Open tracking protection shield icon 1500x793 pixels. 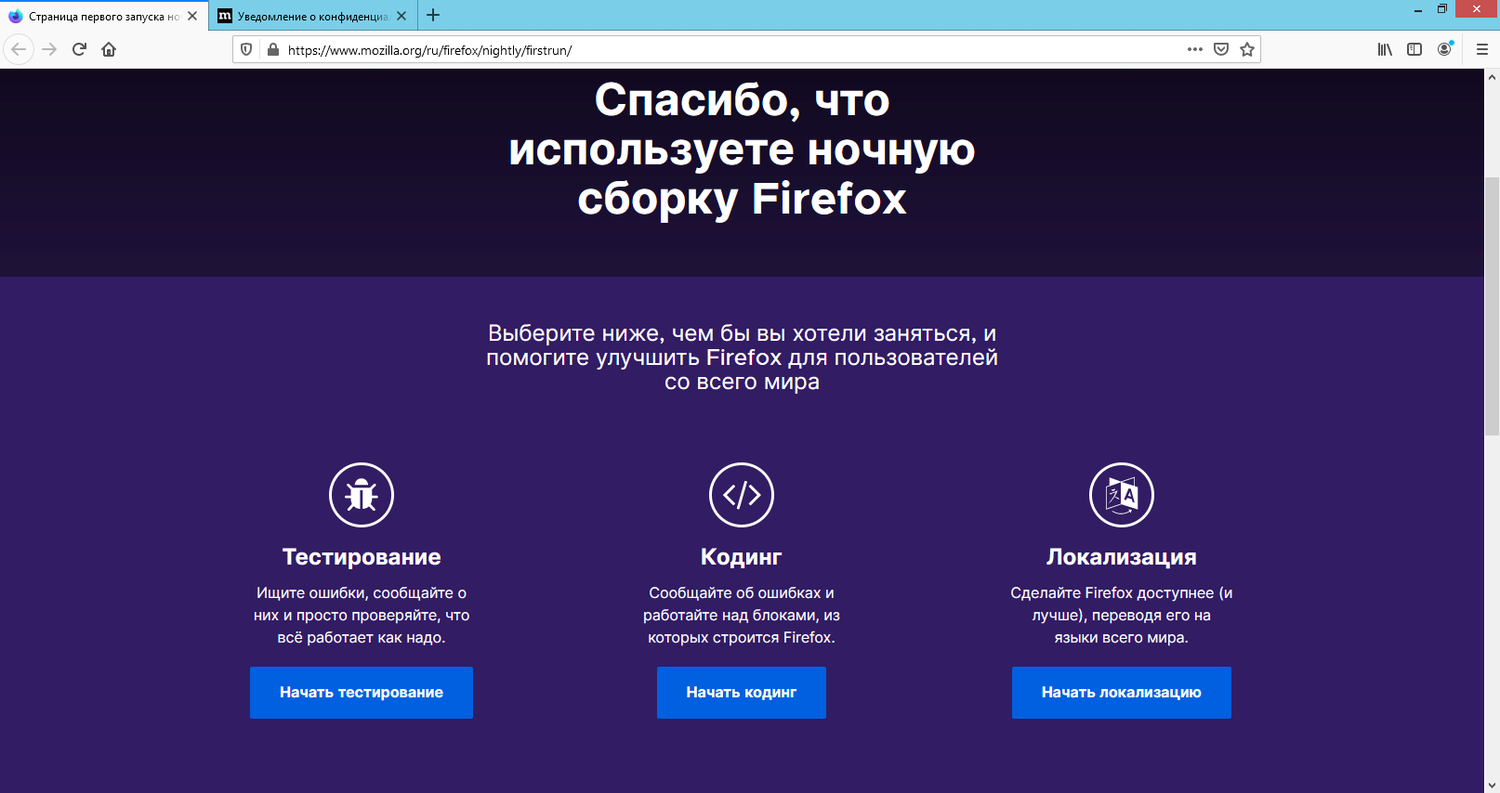click(247, 49)
